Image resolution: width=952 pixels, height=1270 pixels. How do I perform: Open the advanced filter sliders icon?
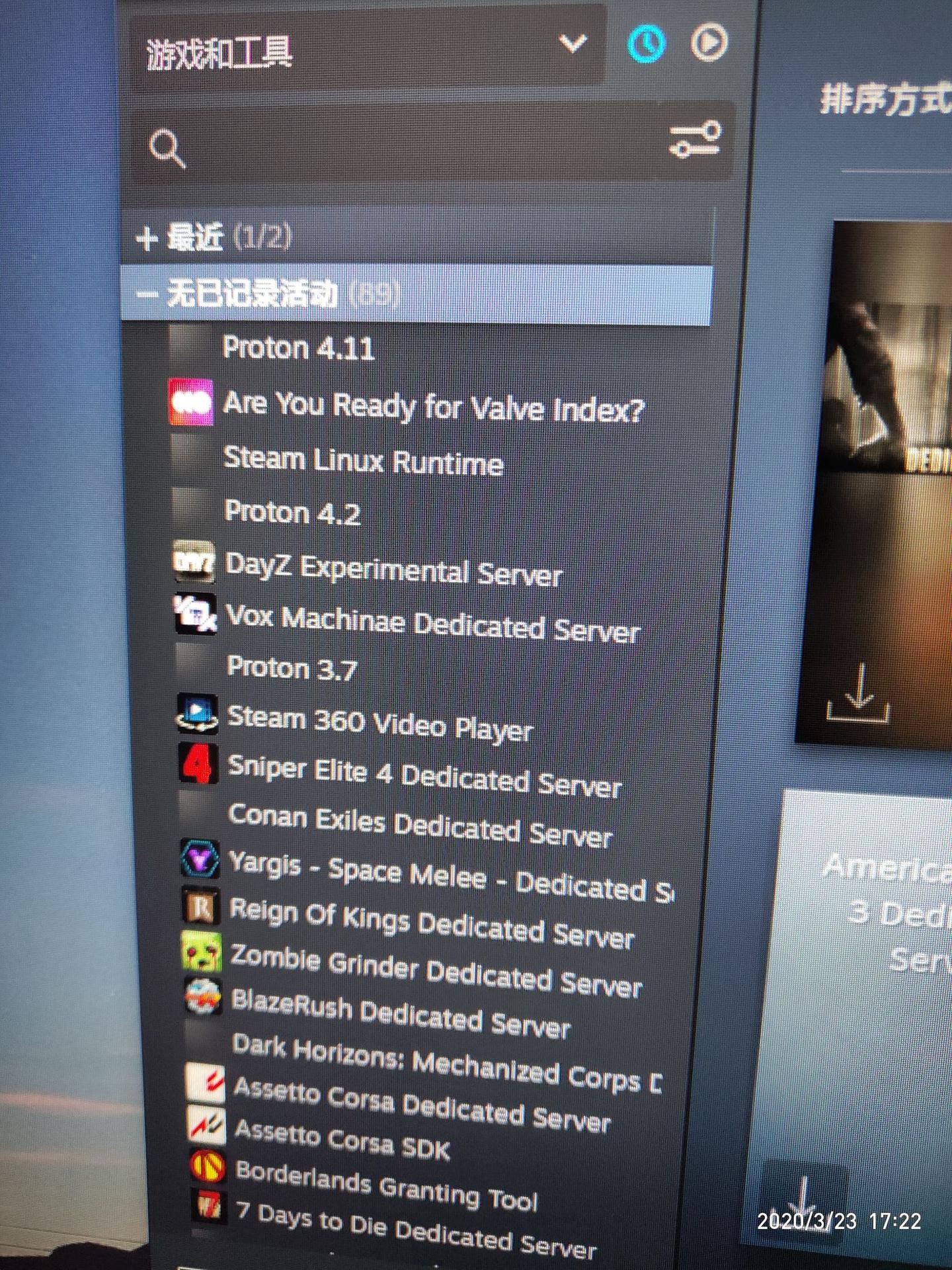695,139
